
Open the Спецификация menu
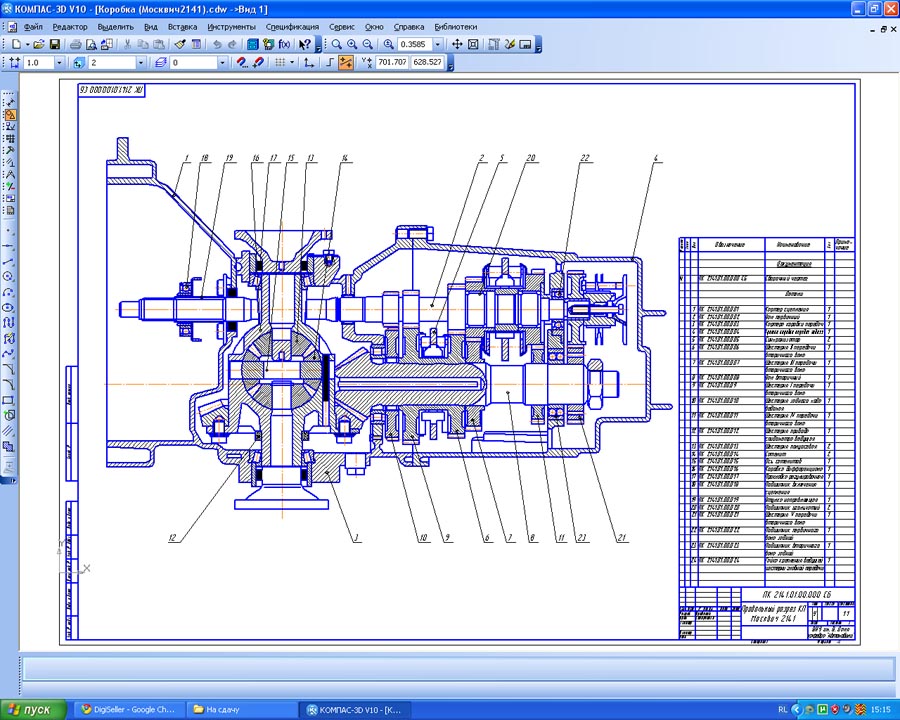coord(292,27)
